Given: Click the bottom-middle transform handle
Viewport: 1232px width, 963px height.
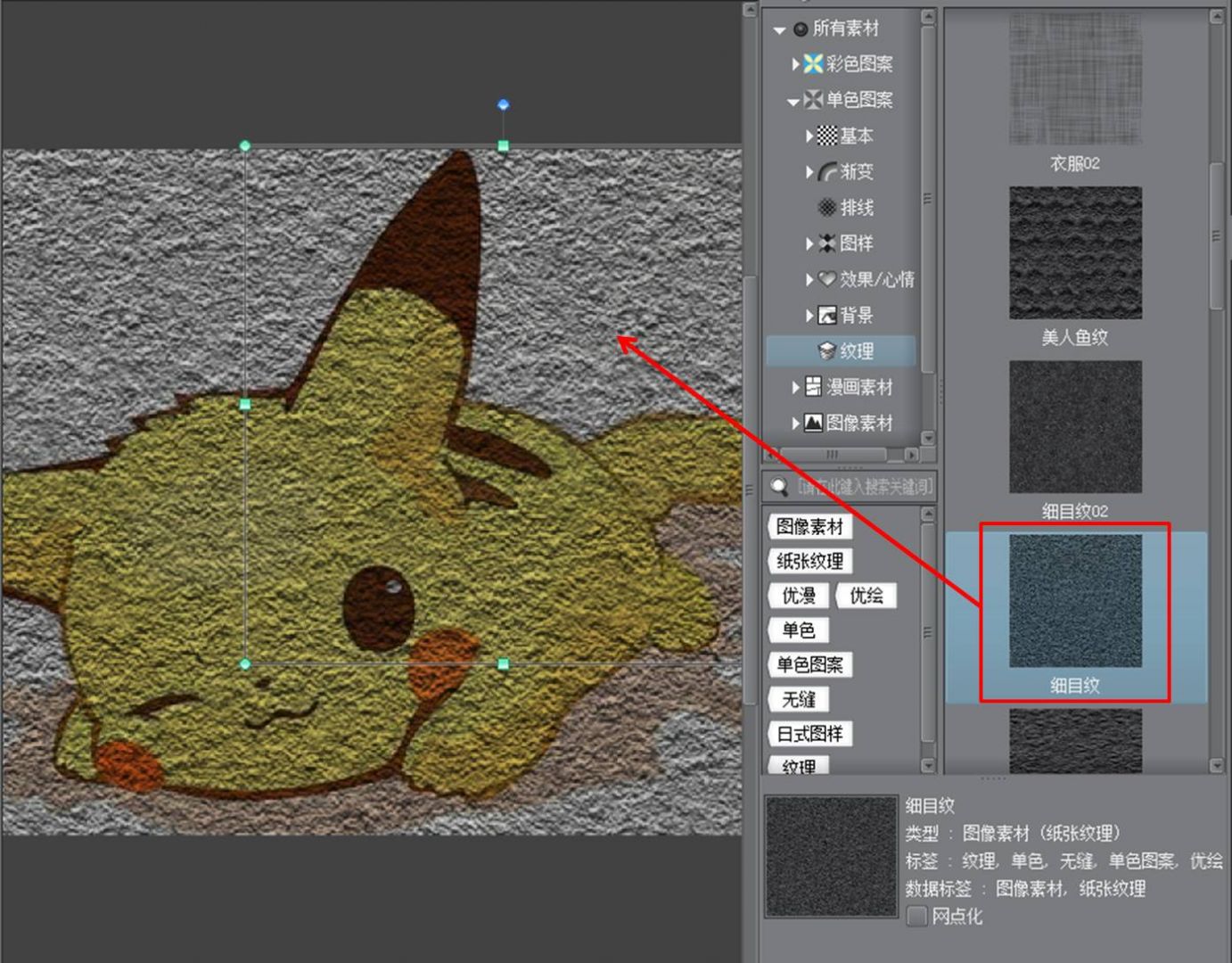Looking at the screenshot, I should (504, 664).
